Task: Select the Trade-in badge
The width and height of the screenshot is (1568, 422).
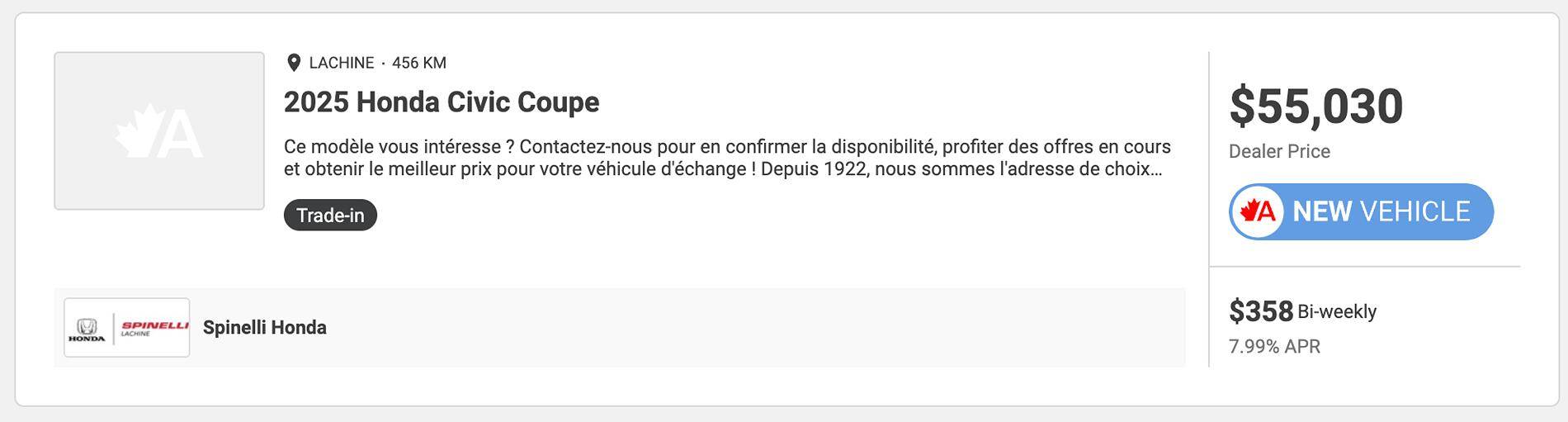Action: pos(330,215)
